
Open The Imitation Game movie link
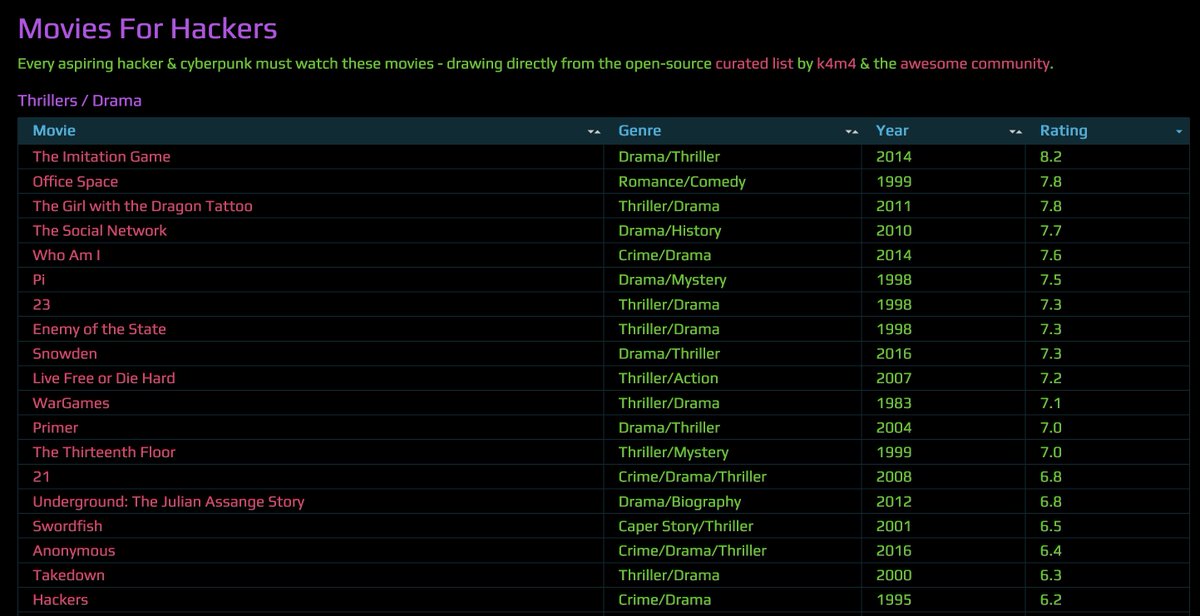[101, 157]
